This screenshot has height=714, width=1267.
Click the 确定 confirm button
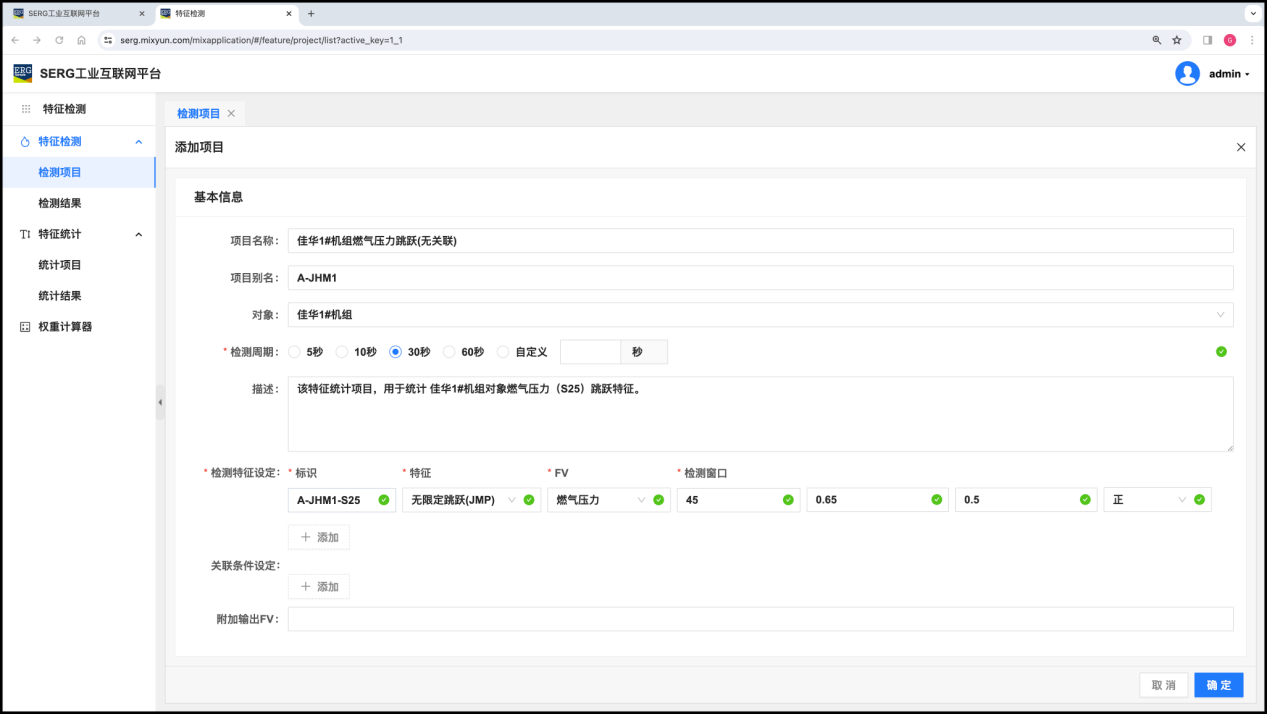pyautogui.click(x=1218, y=685)
